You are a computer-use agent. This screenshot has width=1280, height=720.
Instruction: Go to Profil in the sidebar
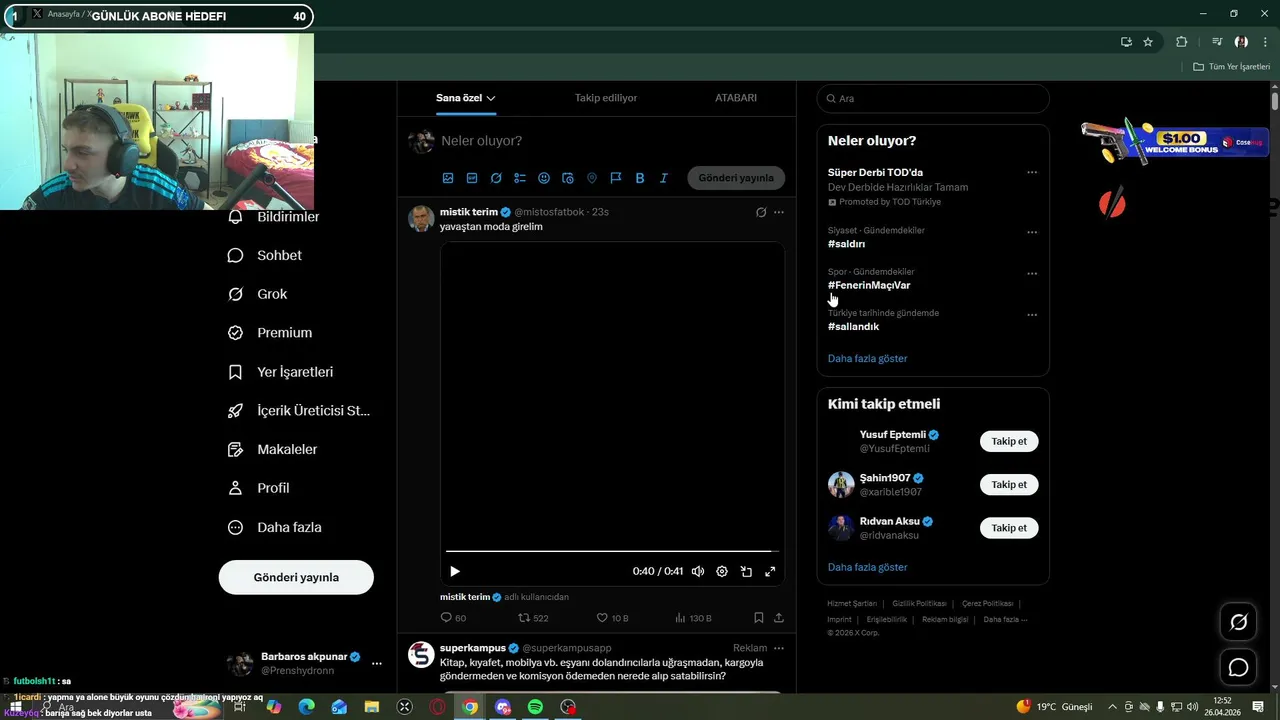tap(259, 488)
